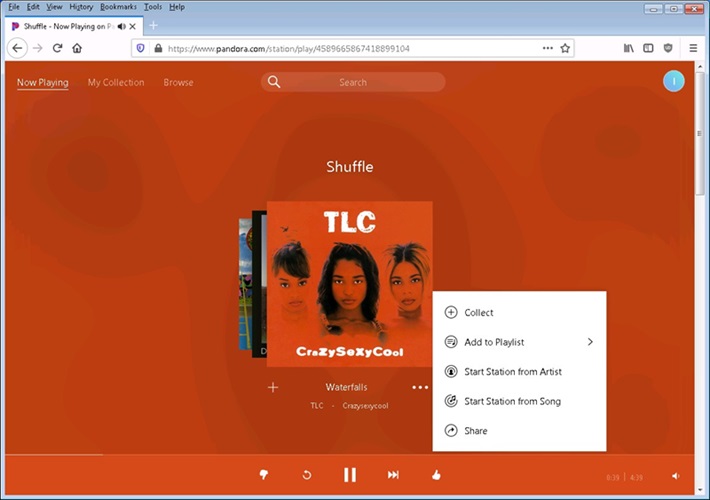Image resolution: width=710 pixels, height=500 pixels.
Task: Click the plus icon beside Waterfalls
Action: coord(273,387)
